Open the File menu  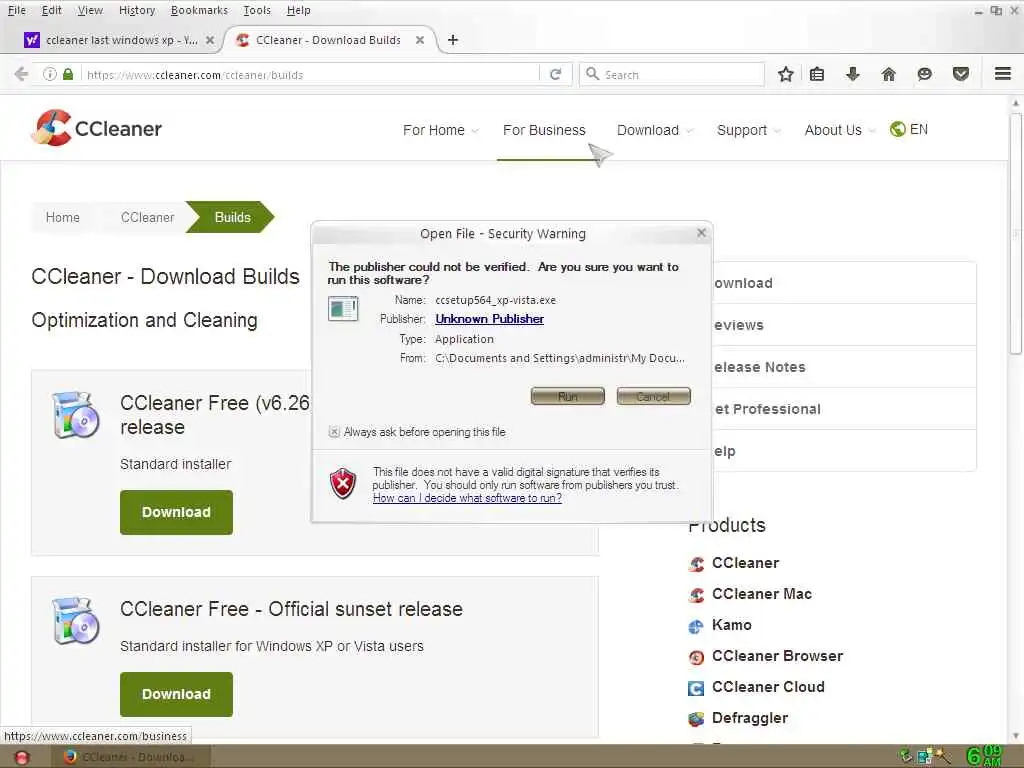(x=16, y=10)
